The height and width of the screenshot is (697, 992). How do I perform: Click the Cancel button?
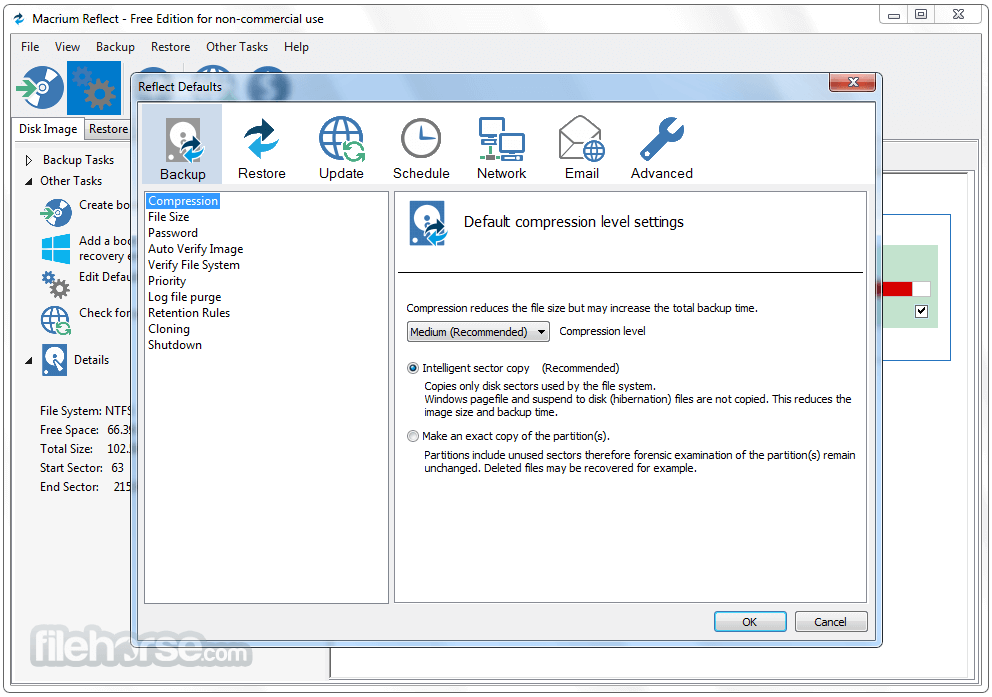point(830,622)
